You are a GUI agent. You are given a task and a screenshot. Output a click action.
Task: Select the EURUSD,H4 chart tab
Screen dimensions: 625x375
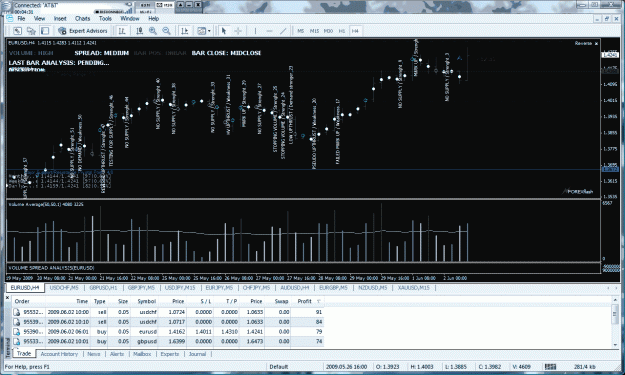tap(25, 287)
